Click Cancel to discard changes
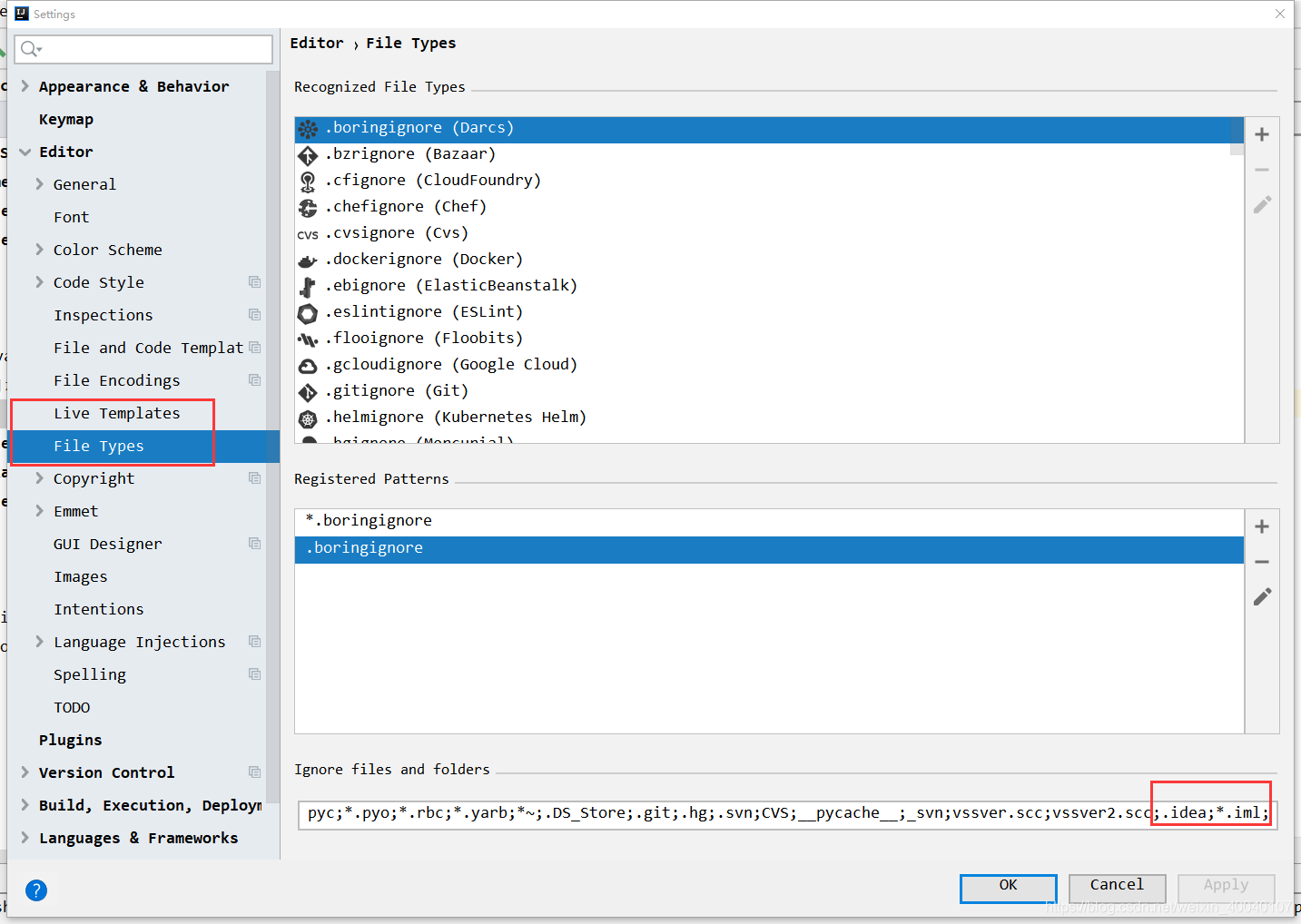 click(x=1117, y=889)
